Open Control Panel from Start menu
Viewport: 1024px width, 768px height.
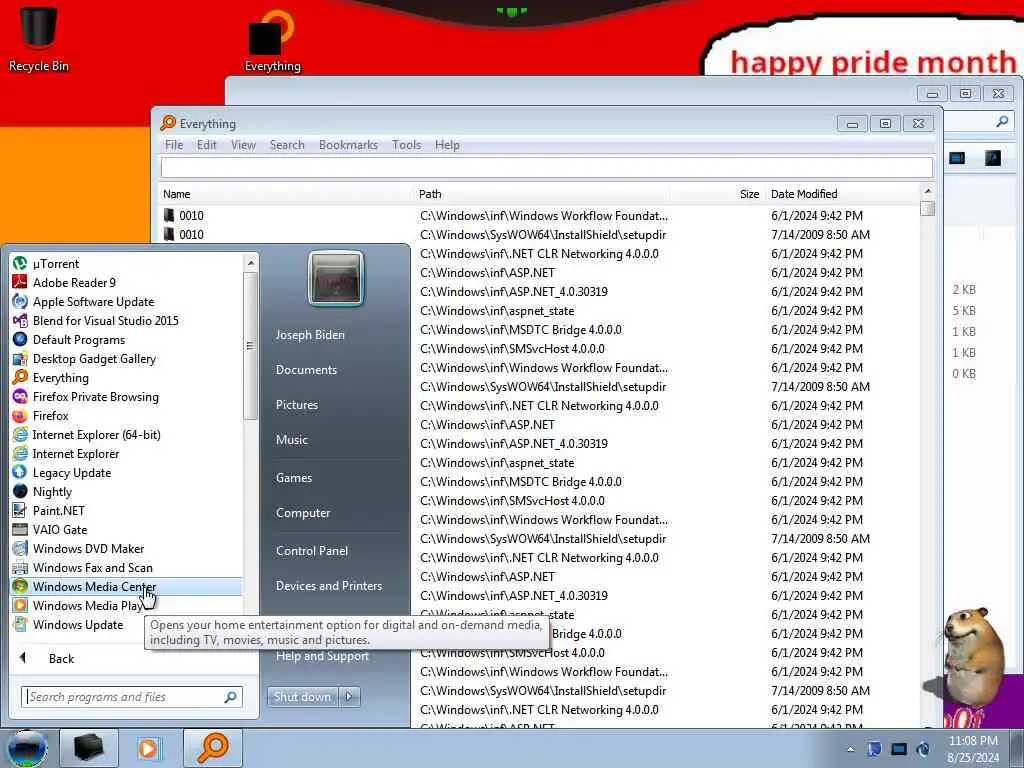(312, 551)
